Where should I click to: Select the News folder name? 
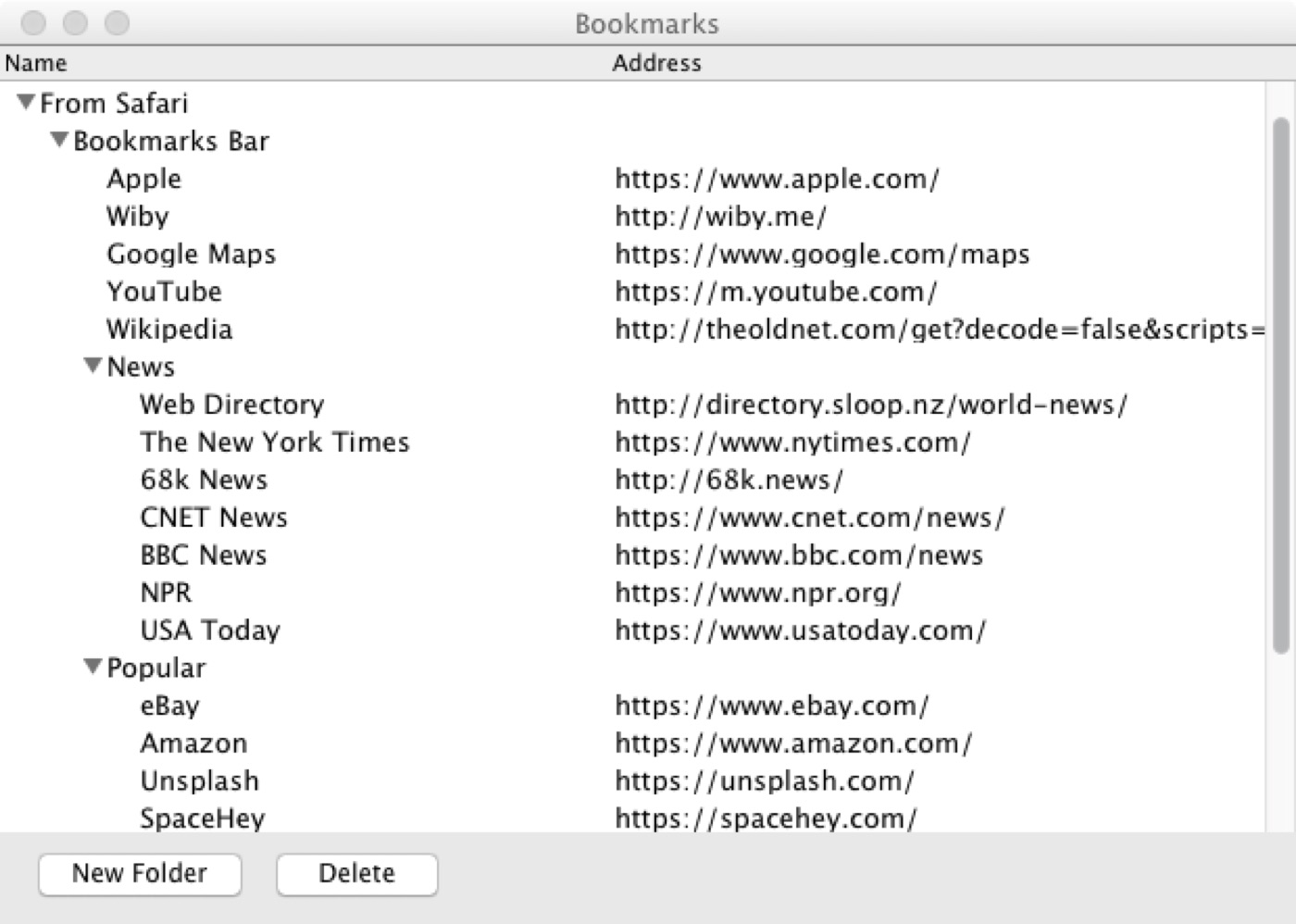pos(141,367)
